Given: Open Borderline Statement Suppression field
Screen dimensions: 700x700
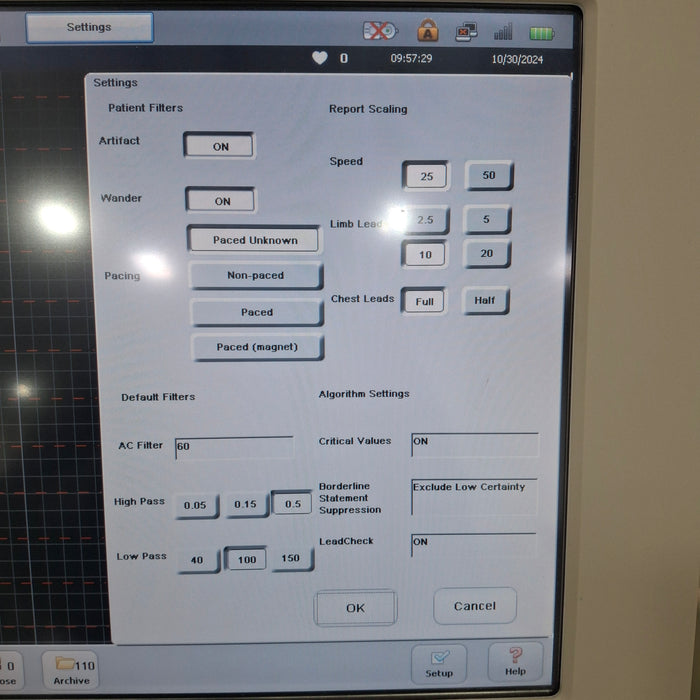Looking at the screenshot, I should pos(474,497).
